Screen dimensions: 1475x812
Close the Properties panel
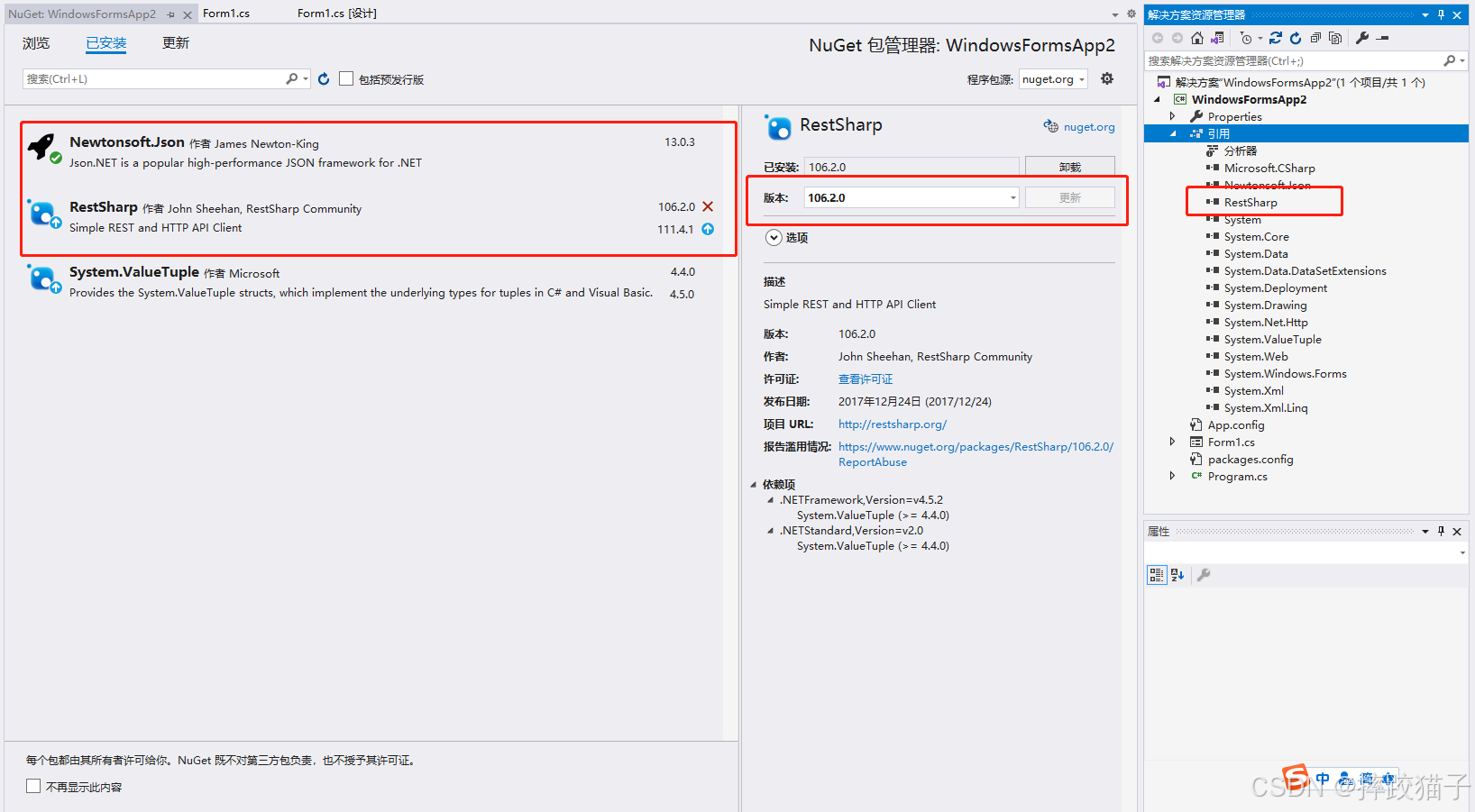coord(1457,531)
